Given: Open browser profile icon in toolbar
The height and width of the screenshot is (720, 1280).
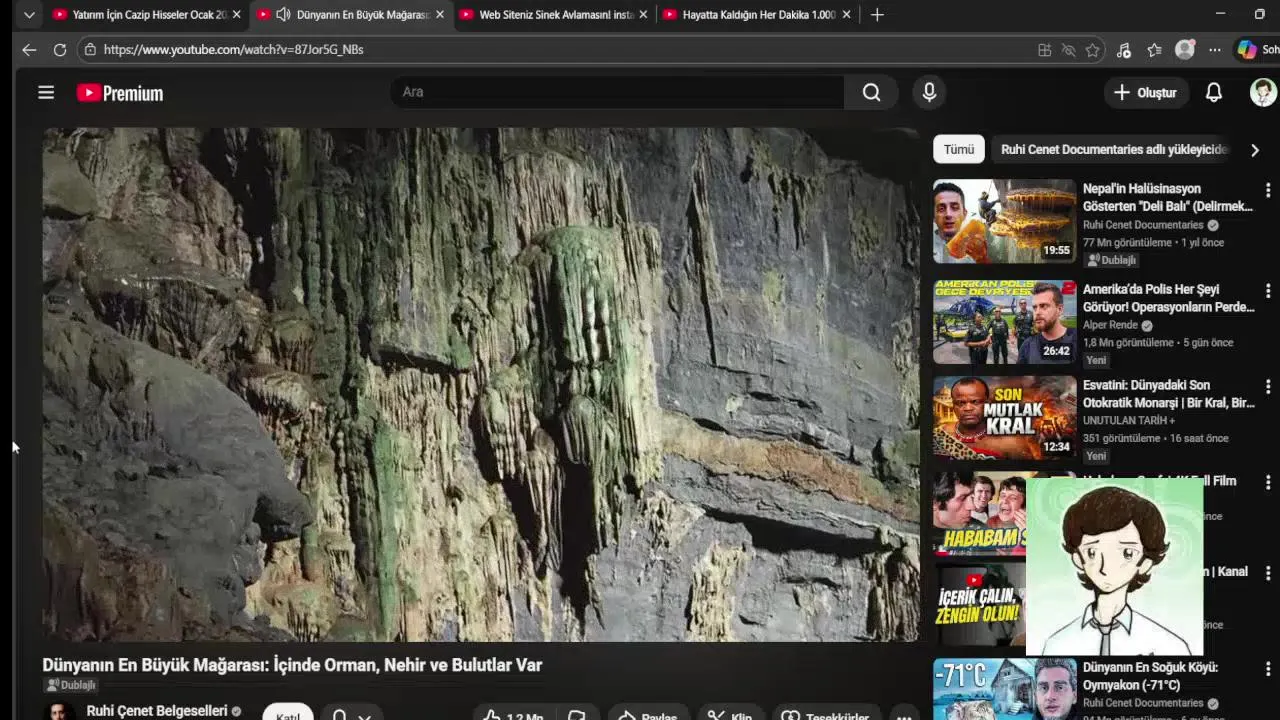Looking at the screenshot, I should pos(1185,49).
